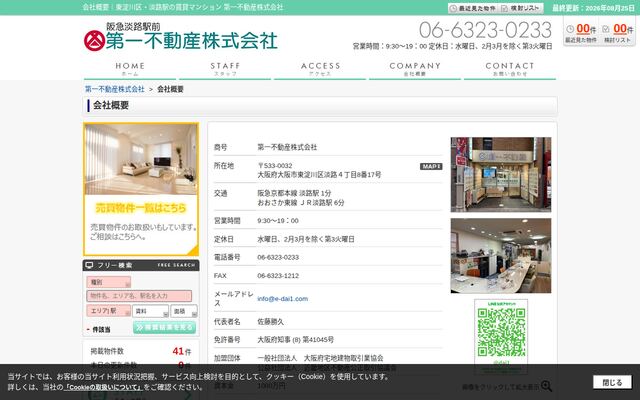
Task: Click the green search results button
Action: point(164,327)
